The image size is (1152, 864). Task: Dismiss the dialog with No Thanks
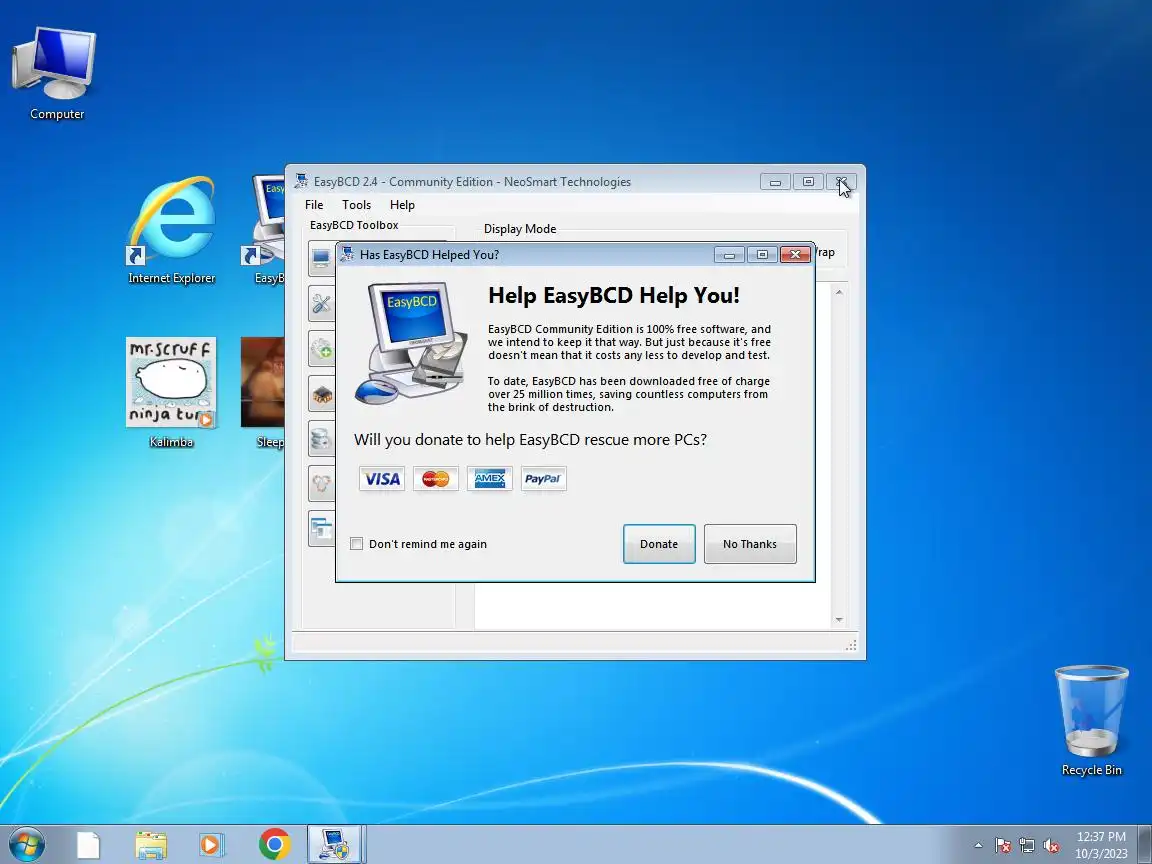pos(749,544)
